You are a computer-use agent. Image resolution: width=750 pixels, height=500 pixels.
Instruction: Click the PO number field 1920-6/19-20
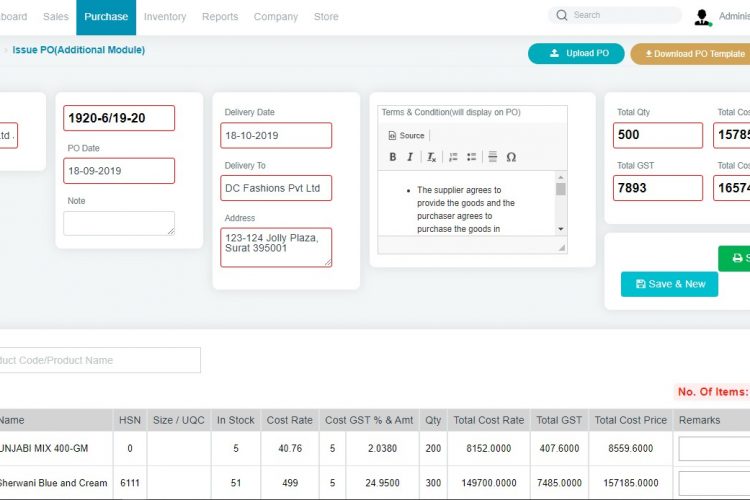pos(119,118)
